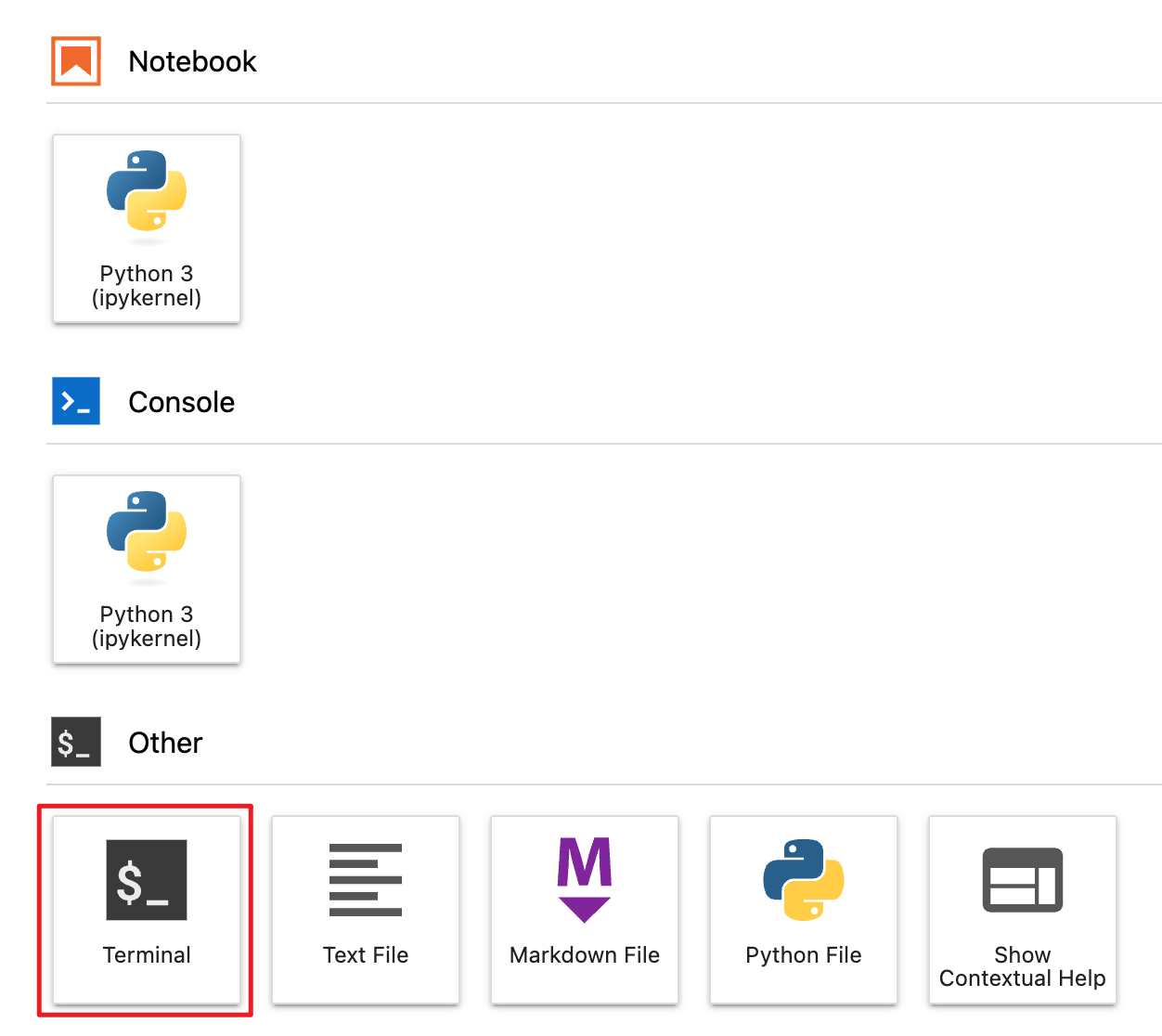Create a new Python File

(x=804, y=910)
